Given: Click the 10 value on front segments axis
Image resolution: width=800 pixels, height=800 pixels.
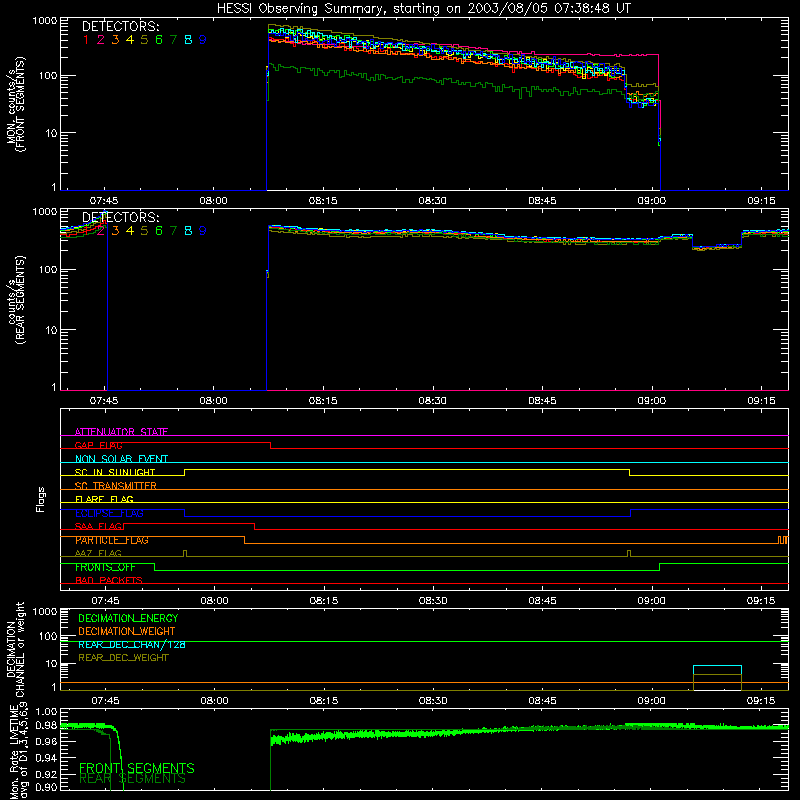Looking at the screenshot, I should [51, 133].
